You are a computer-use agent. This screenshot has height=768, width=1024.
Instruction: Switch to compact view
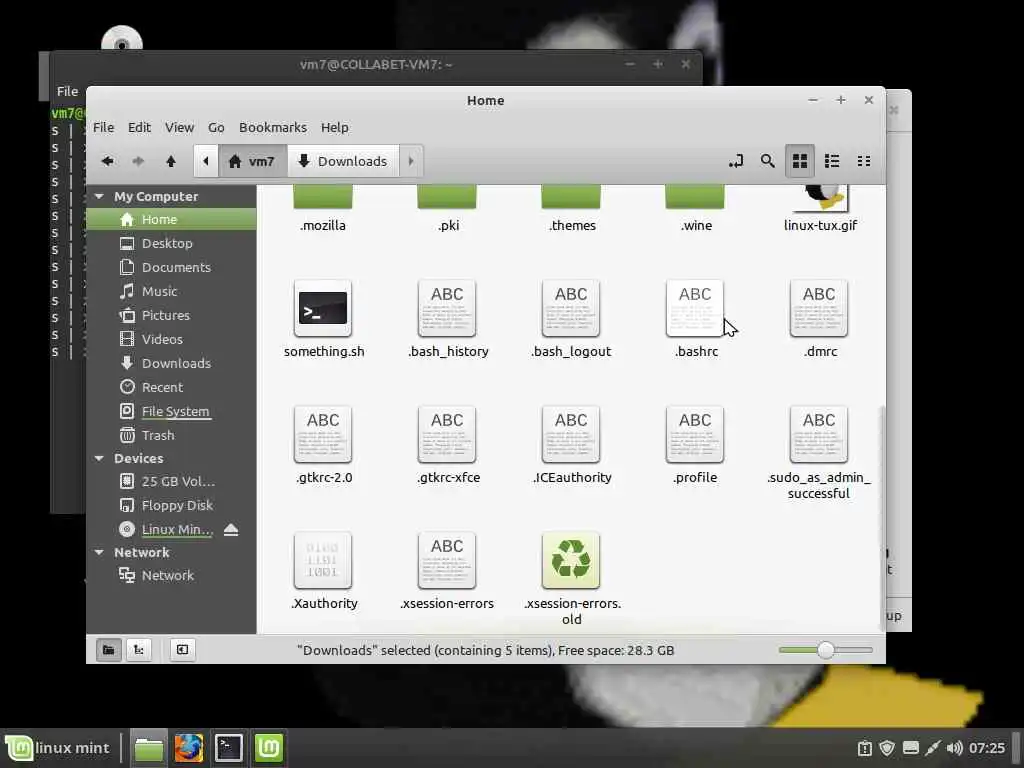(x=863, y=161)
